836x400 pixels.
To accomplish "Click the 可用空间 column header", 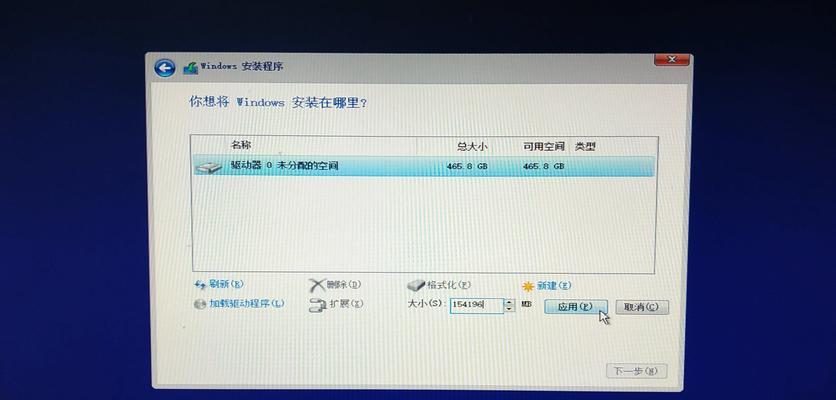I will [544, 146].
